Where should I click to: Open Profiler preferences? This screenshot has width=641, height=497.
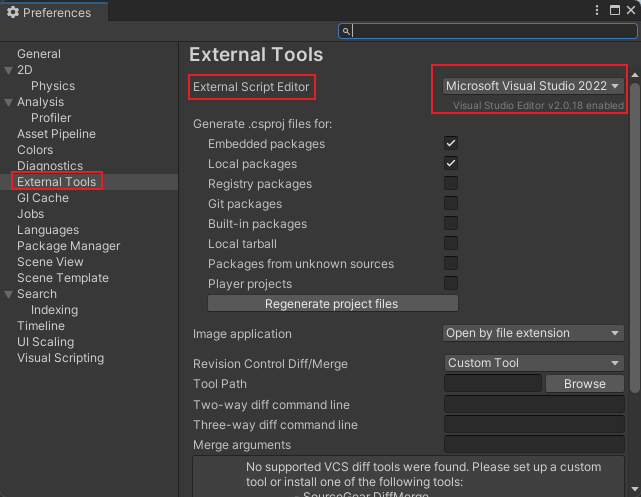[51, 118]
